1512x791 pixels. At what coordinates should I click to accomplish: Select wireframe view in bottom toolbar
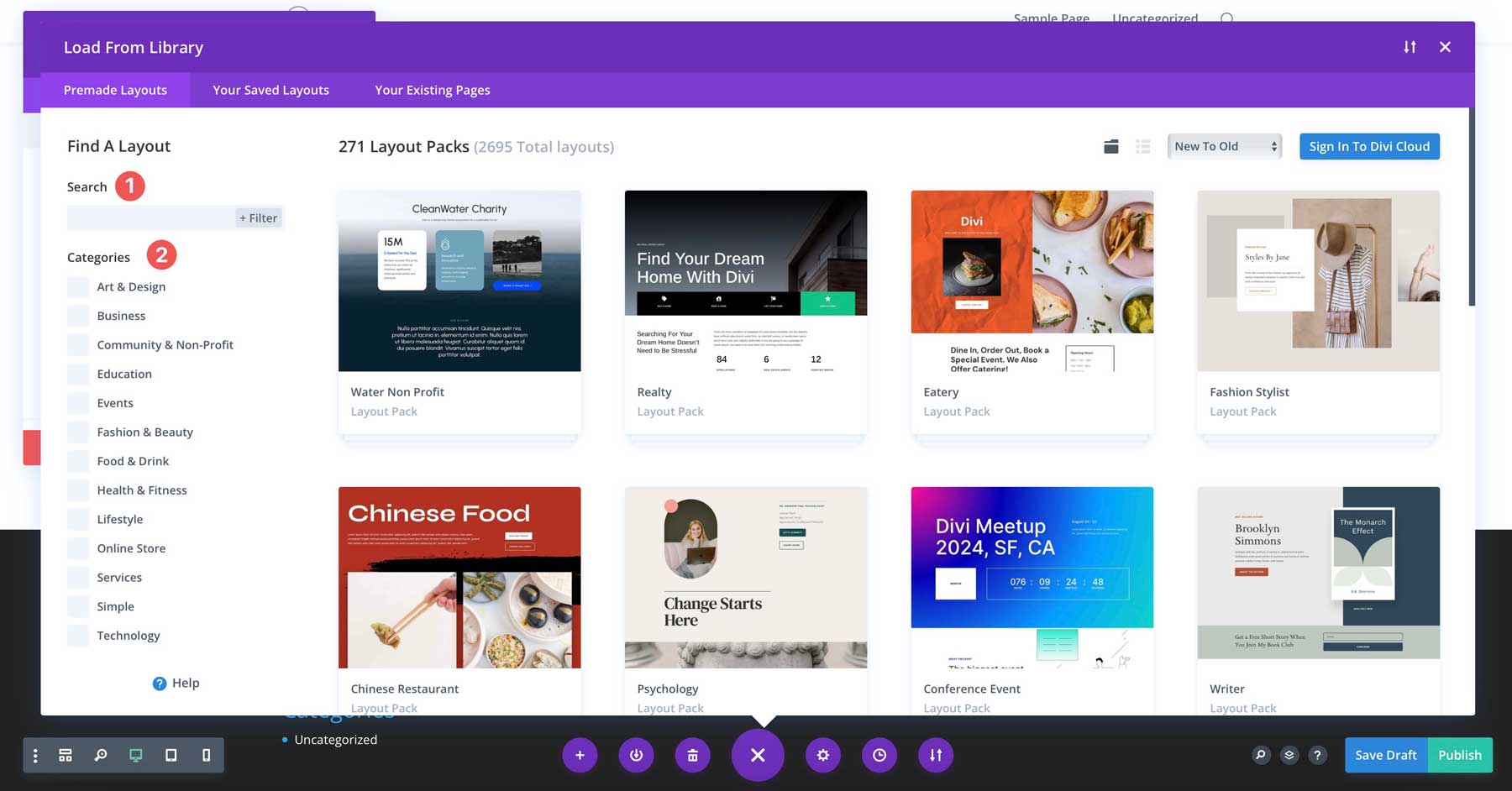click(66, 755)
